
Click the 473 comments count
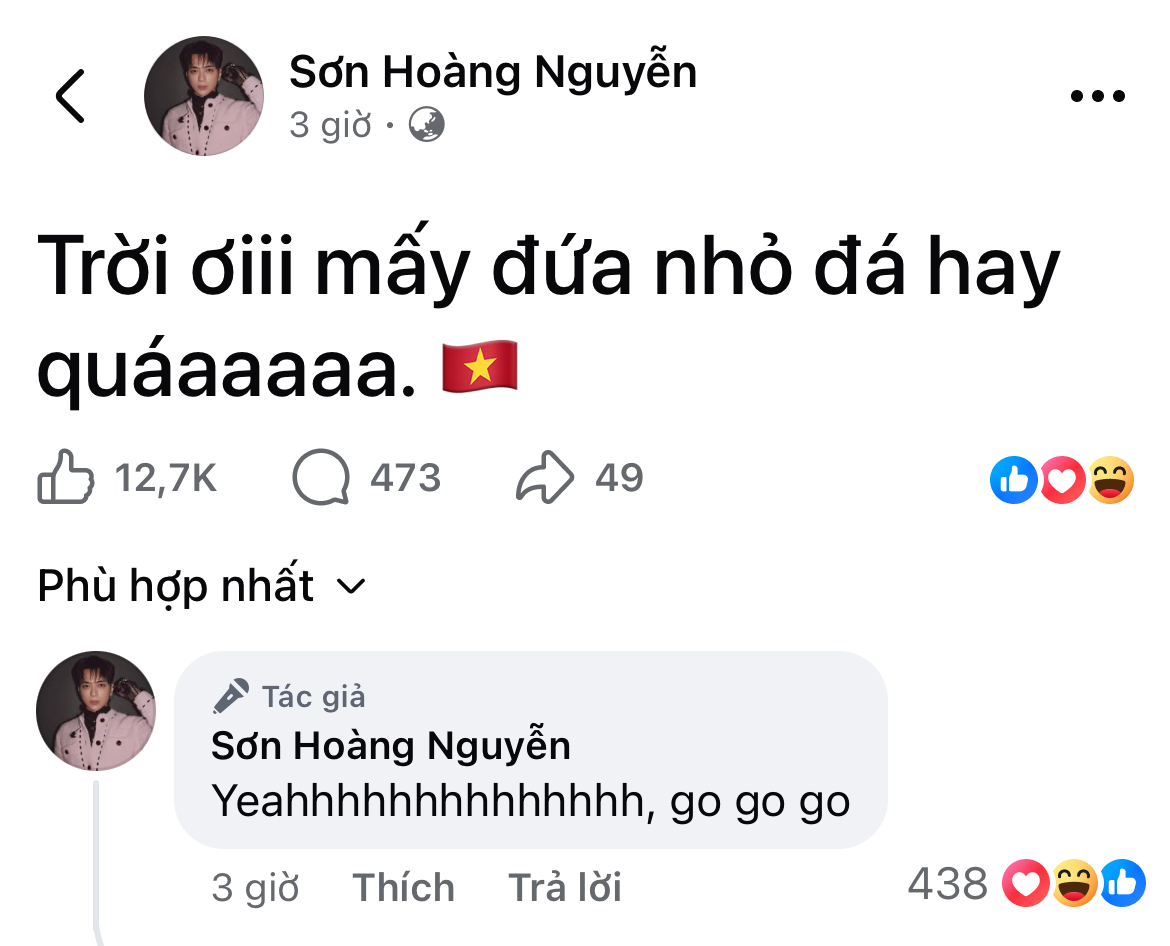pos(405,478)
